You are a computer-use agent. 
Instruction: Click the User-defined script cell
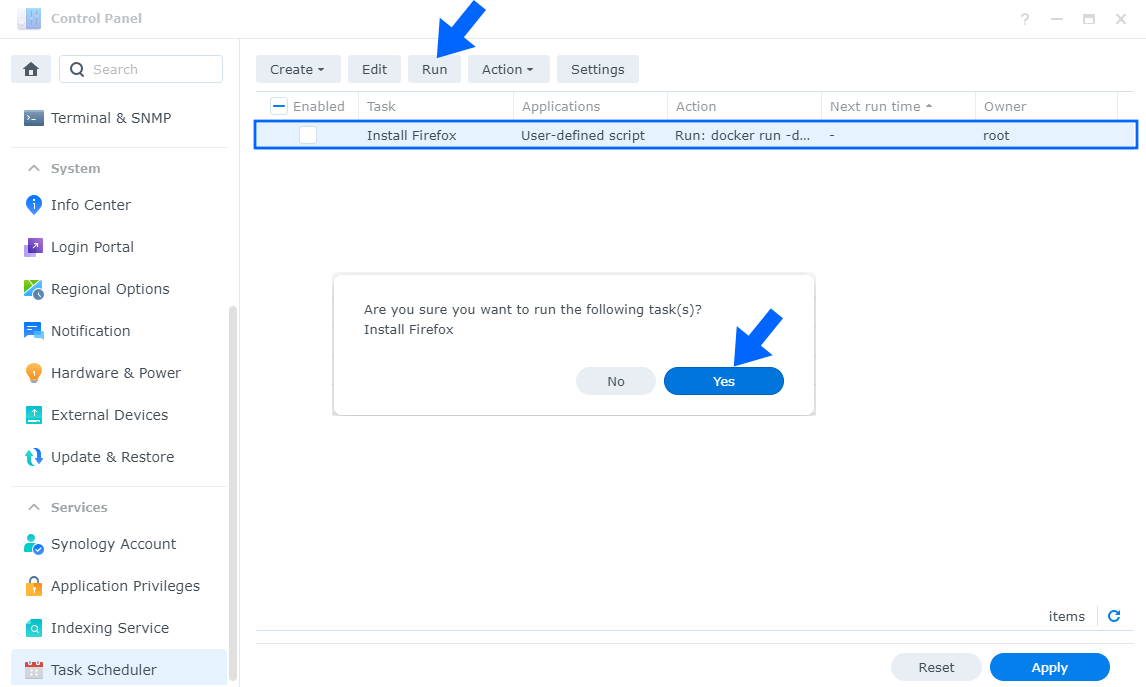point(583,135)
